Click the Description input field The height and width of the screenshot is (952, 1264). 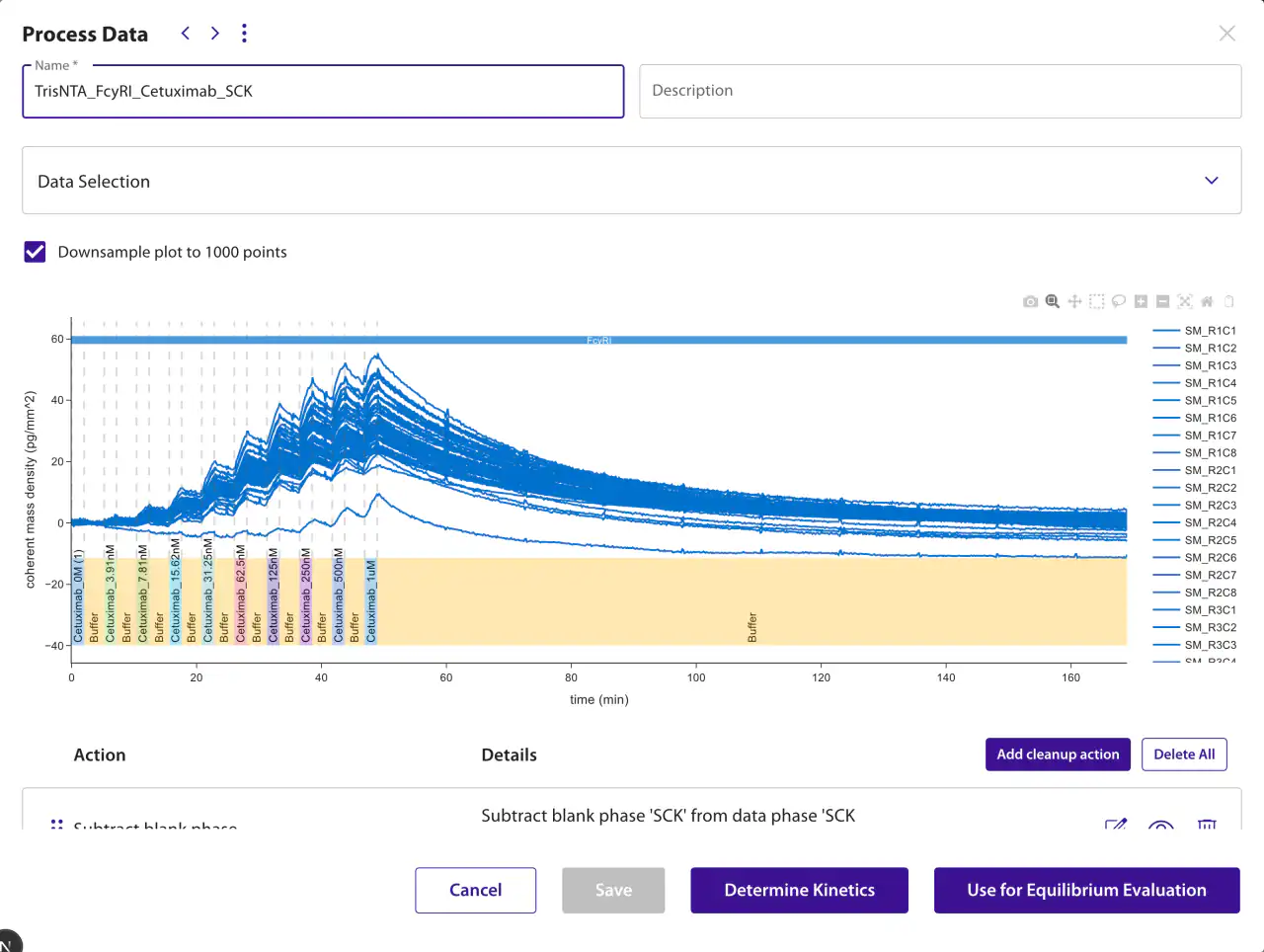pos(940,91)
